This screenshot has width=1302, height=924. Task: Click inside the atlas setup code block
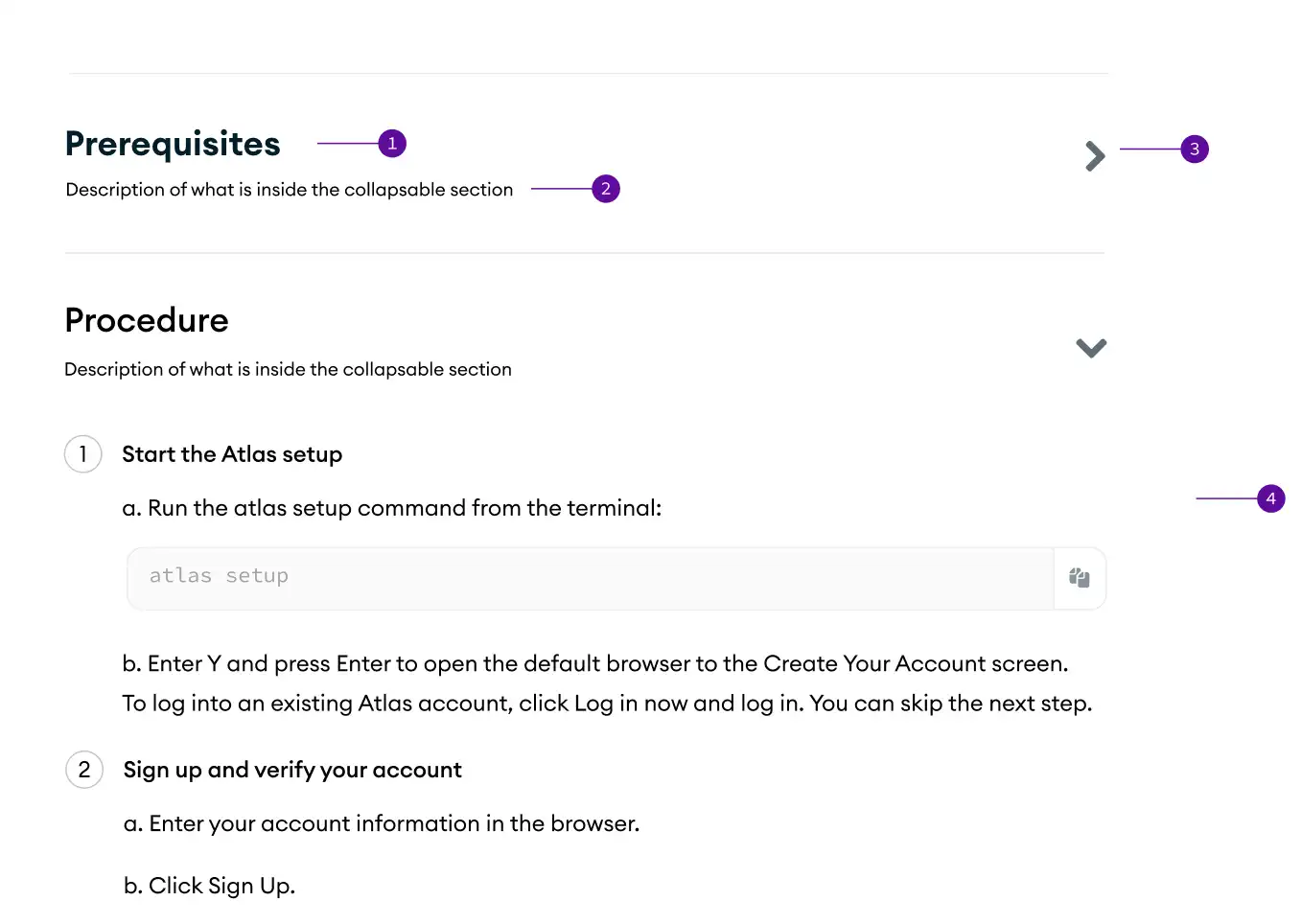click(x=591, y=579)
